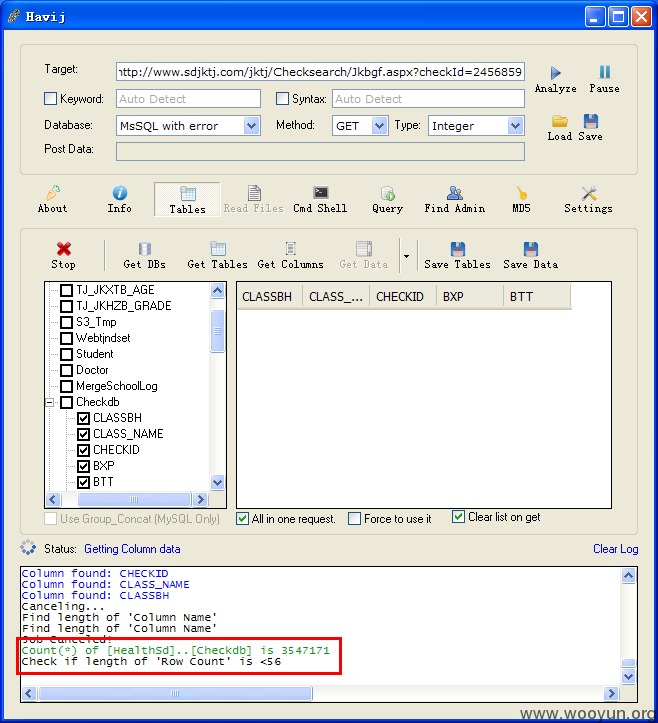Screen dimensions: 658x723
Task: Open the Database dropdown
Action: (x=251, y=125)
